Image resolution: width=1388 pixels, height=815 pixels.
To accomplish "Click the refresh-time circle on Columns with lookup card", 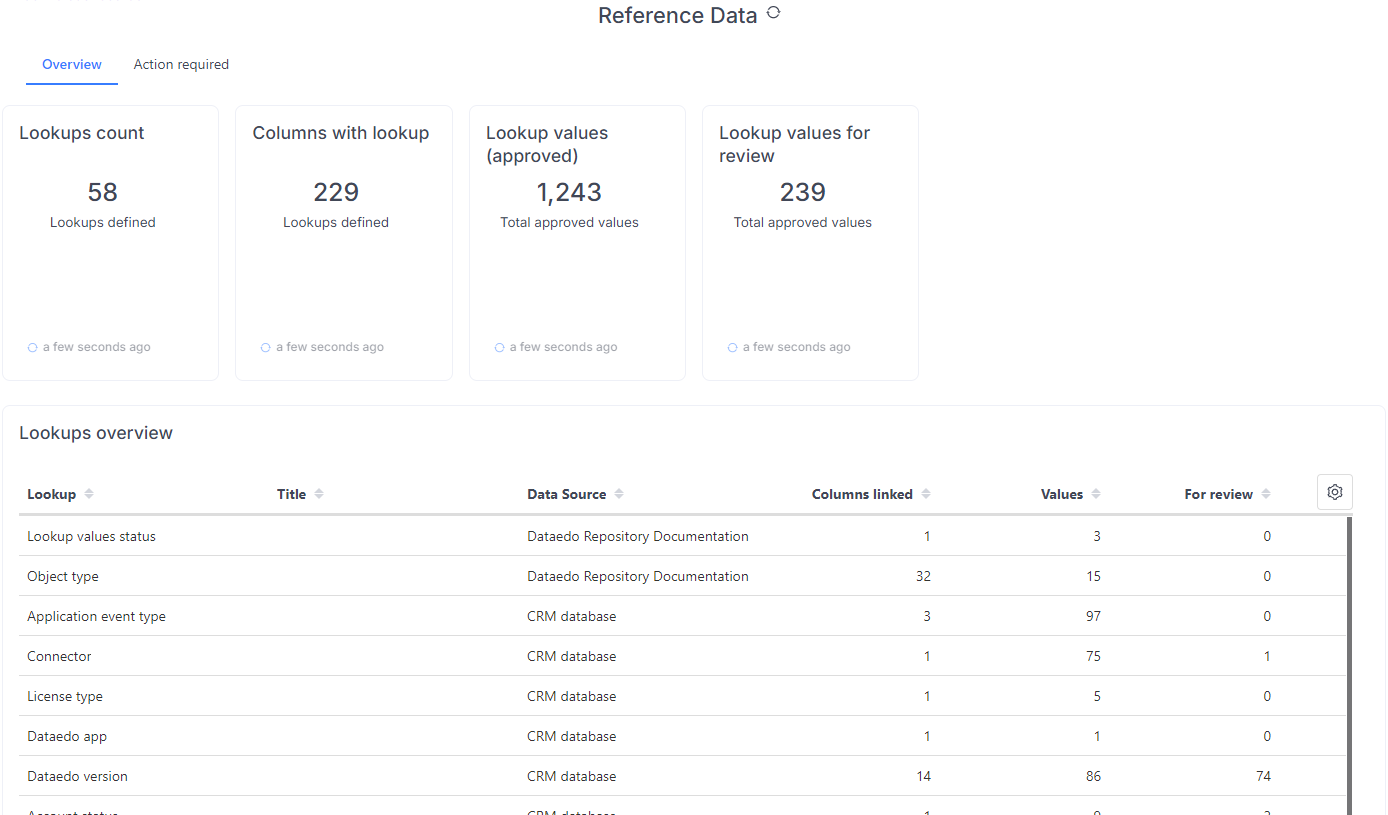I will [x=266, y=347].
